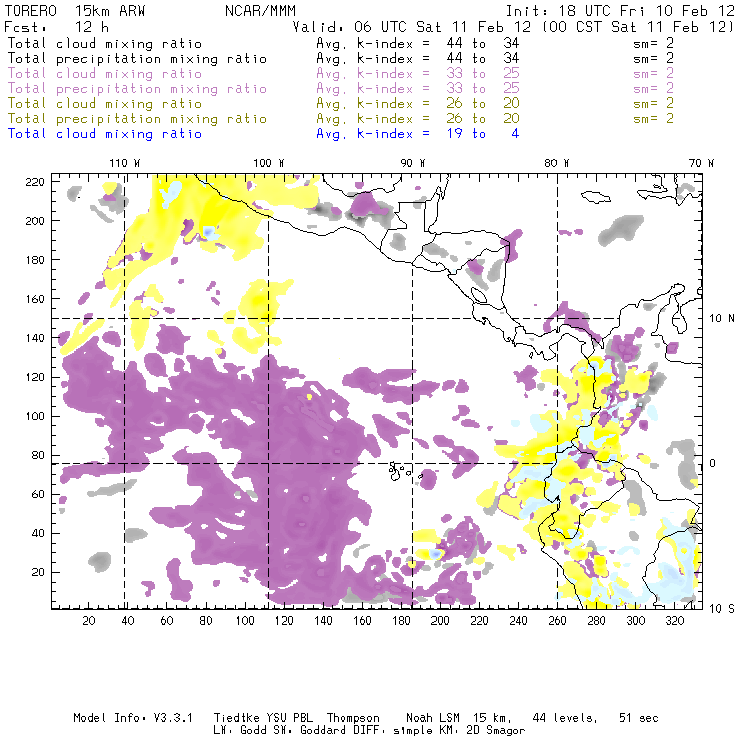Pick the olive 'Total cloud mixing ratio' legend entry

coord(105,104)
